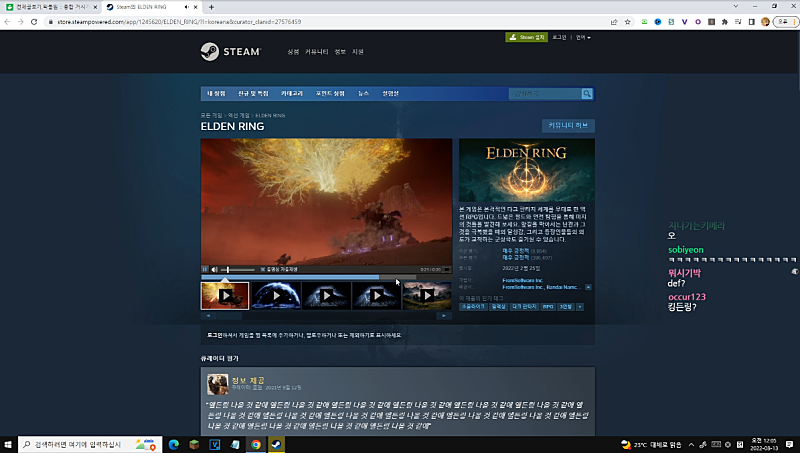
Task: Adjust the trailer volume slider
Action: tap(238, 269)
